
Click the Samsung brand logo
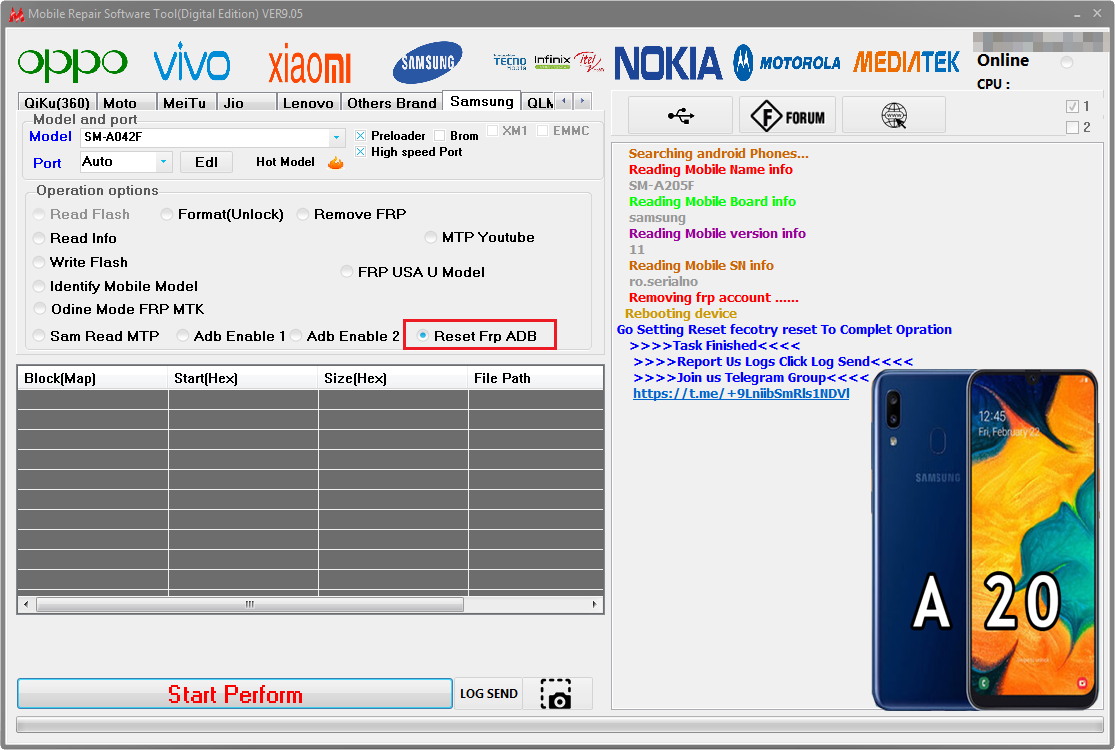coord(427,63)
